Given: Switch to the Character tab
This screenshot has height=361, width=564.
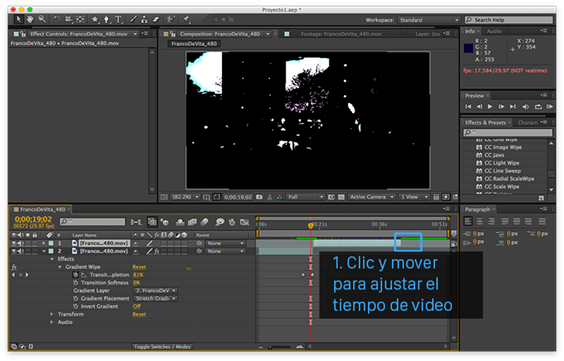Looking at the screenshot, I should [527, 123].
